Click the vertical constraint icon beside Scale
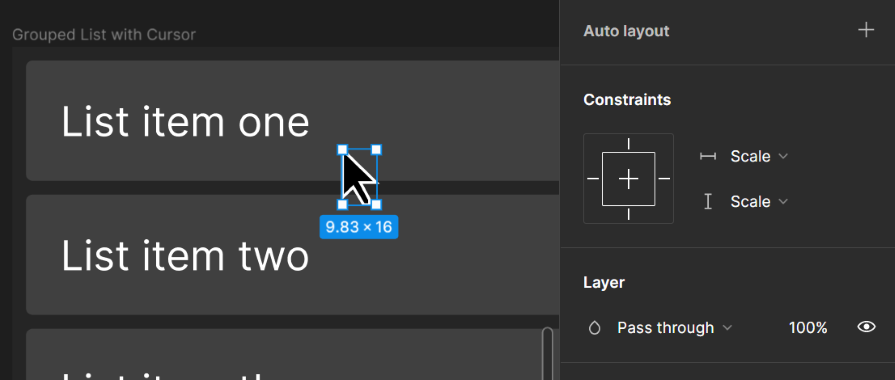The width and height of the screenshot is (895, 380). [x=708, y=201]
